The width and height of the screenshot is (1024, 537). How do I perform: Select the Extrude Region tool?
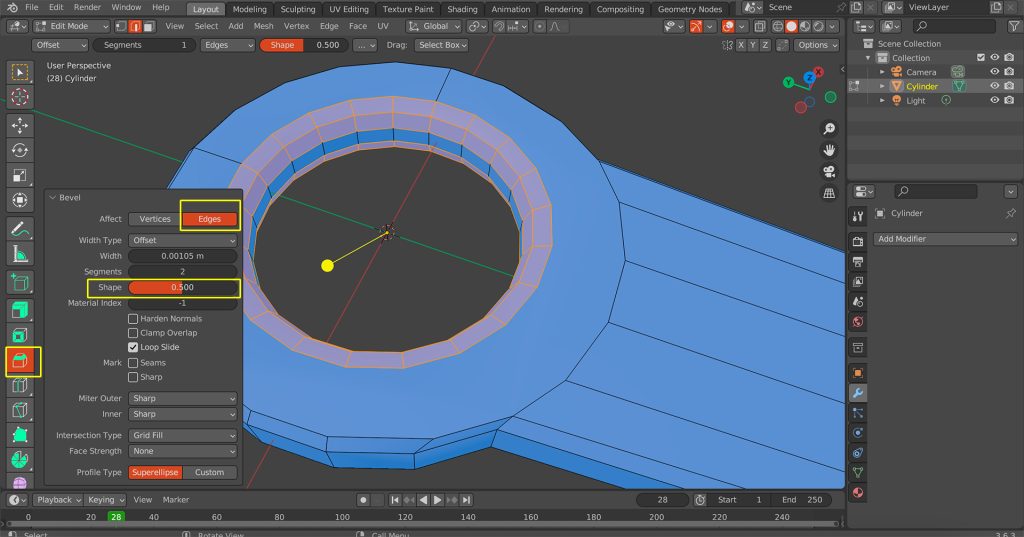point(20,310)
